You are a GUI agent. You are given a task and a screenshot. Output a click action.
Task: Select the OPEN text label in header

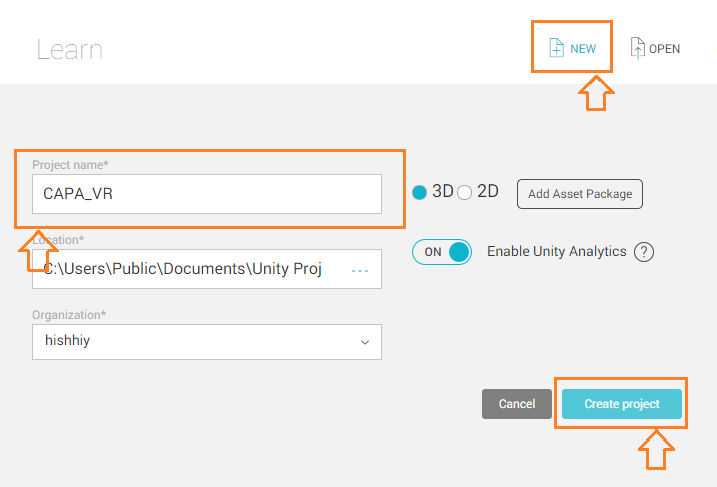[664, 49]
